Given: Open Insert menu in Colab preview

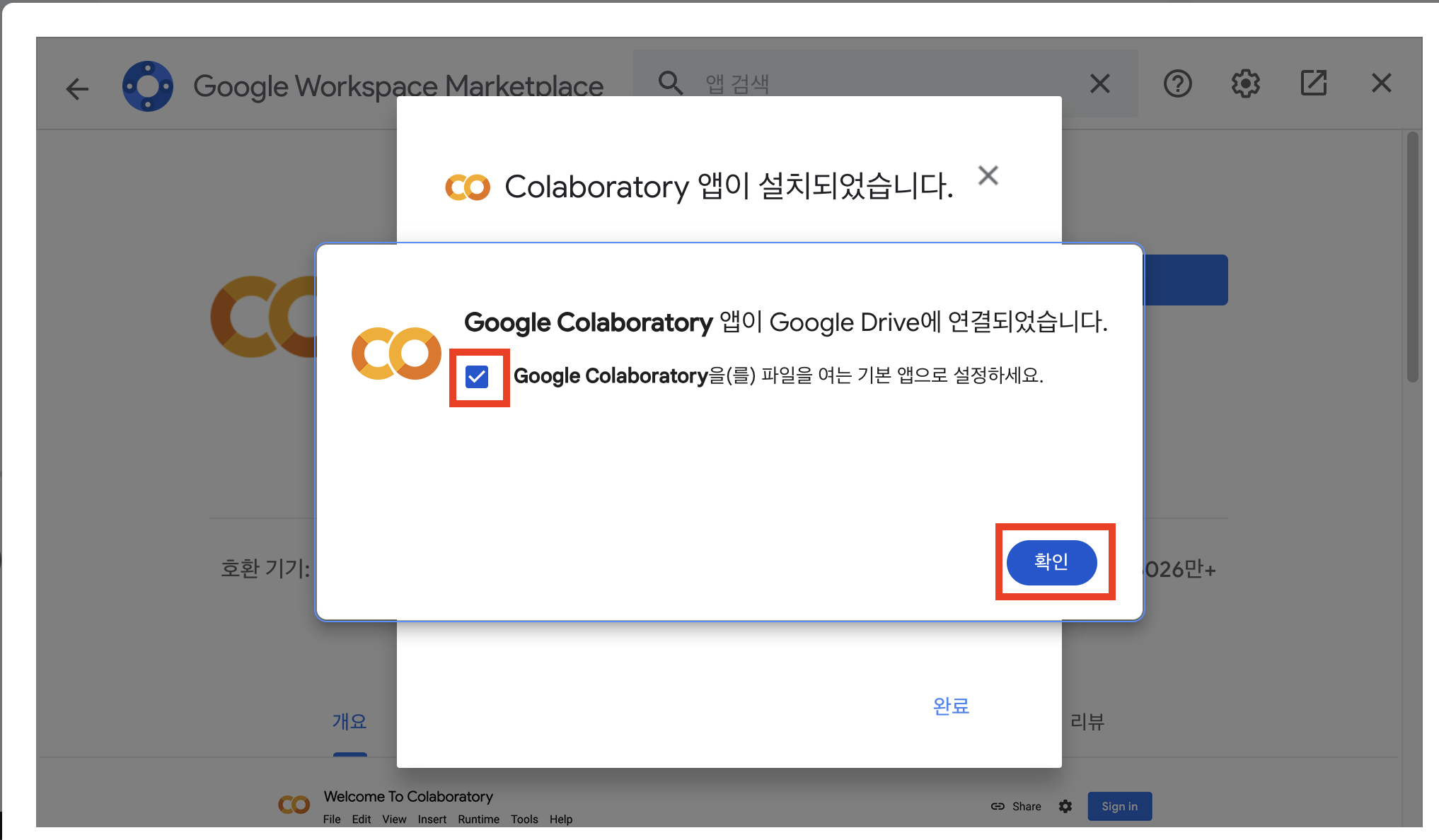Looking at the screenshot, I should [x=432, y=819].
